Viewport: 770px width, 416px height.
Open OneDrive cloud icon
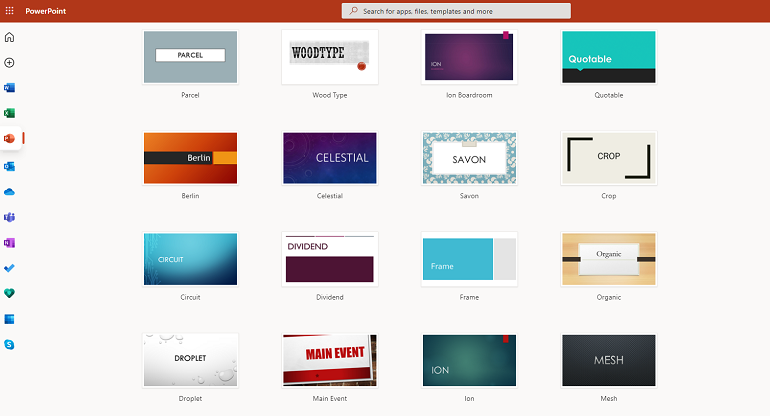click(9, 192)
